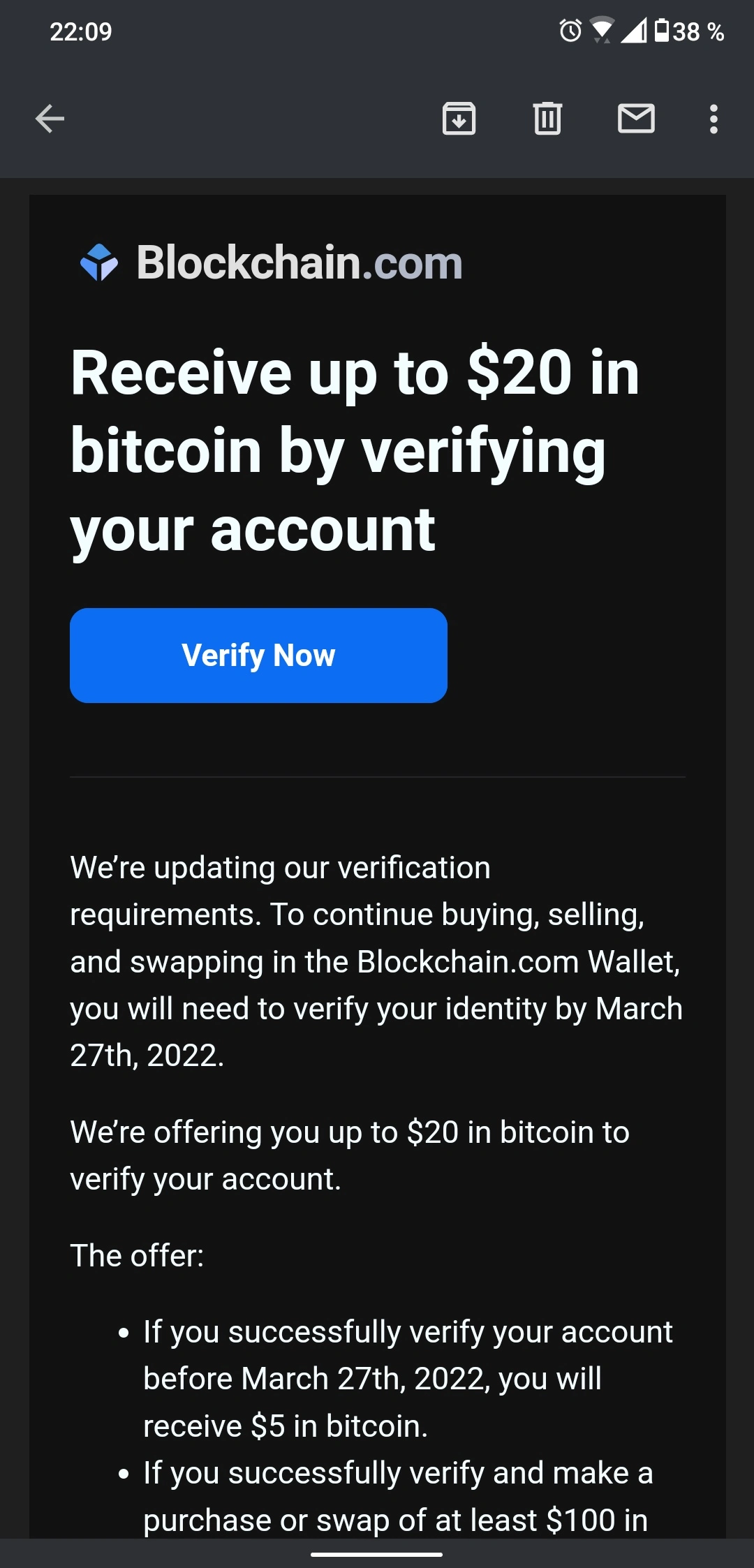Tap the back arrow to leave email
This screenshot has height=1568, width=754.
click(x=50, y=119)
